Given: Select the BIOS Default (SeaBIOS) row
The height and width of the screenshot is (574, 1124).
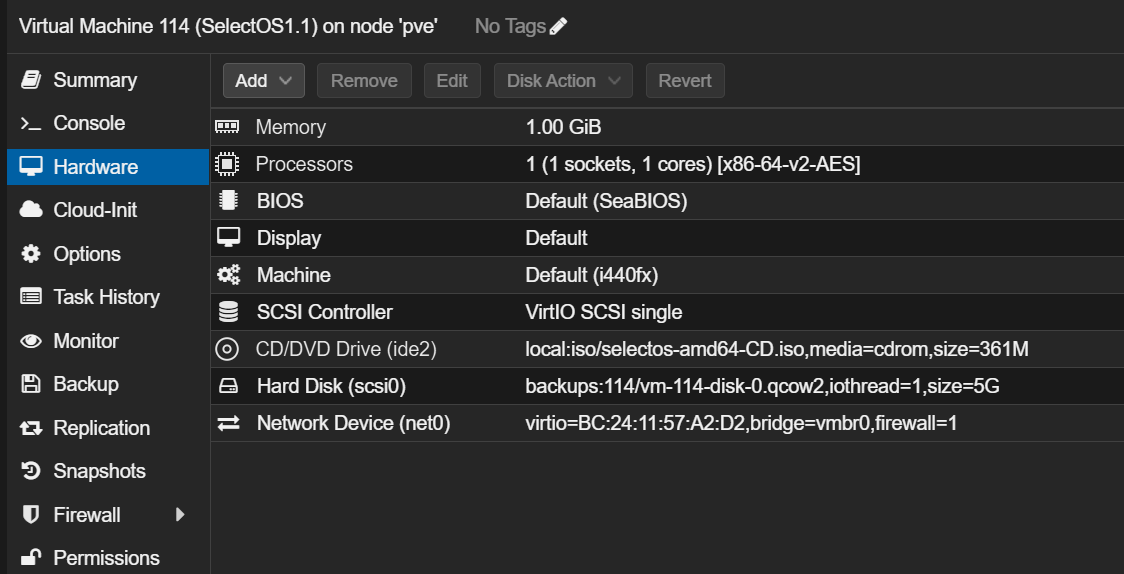Looking at the screenshot, I should (x=606, y=201).
